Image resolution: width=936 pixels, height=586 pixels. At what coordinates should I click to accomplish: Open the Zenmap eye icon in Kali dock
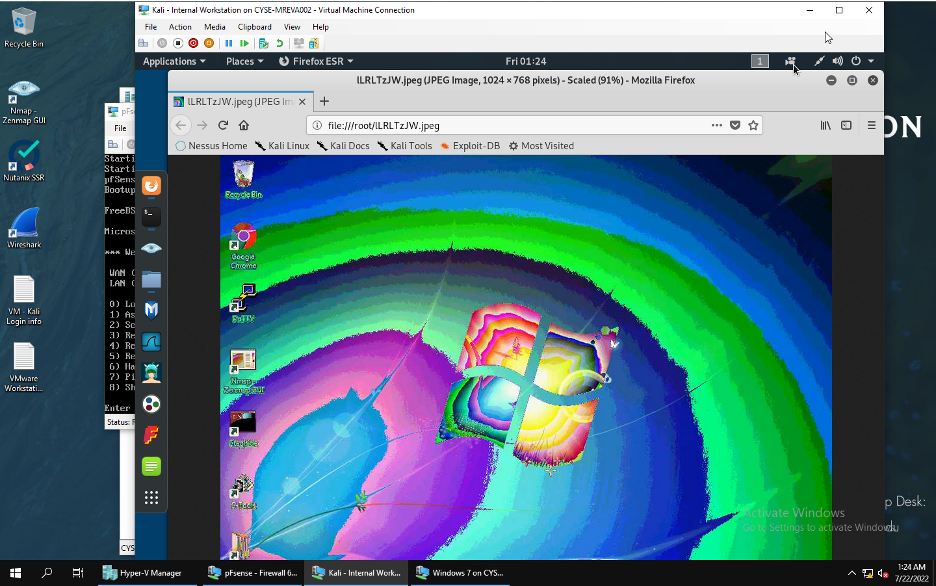(151, 248)
